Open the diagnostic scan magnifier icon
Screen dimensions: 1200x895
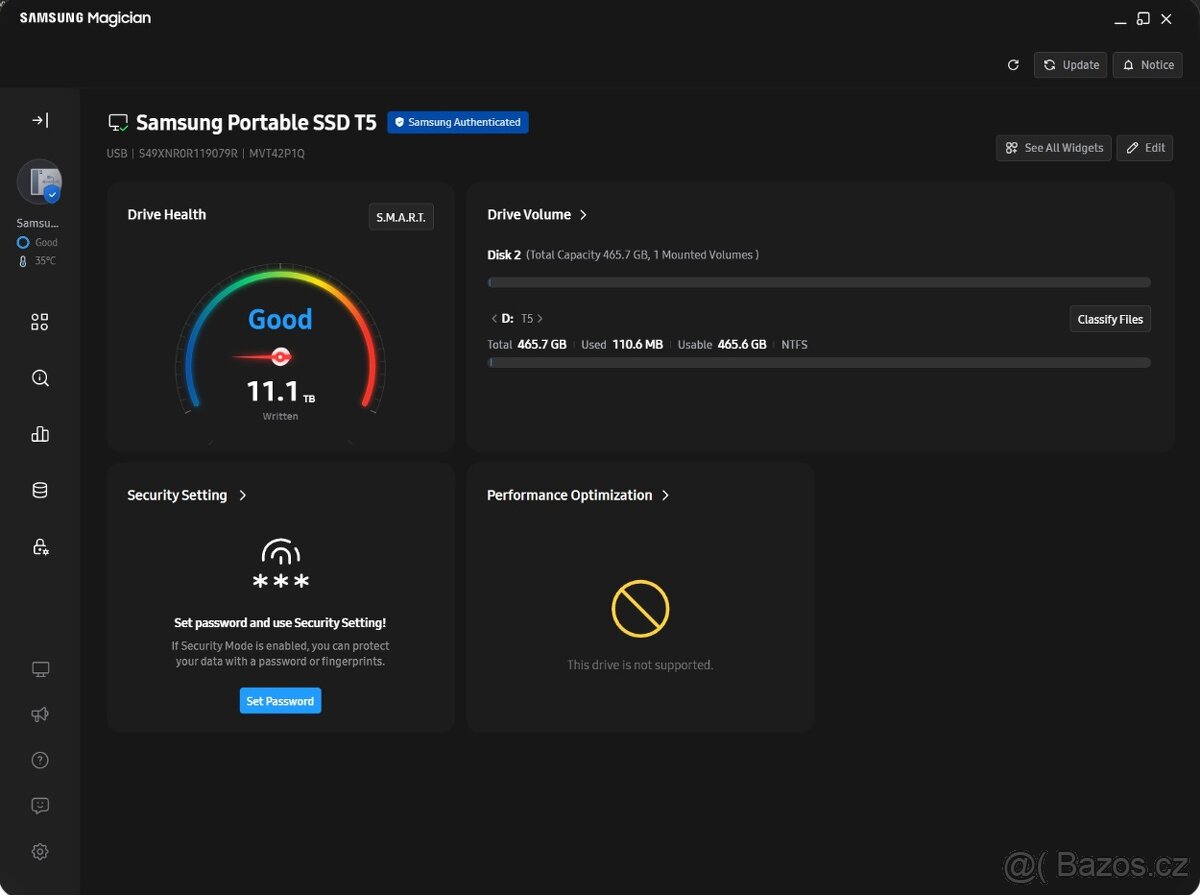coord(40,377)
